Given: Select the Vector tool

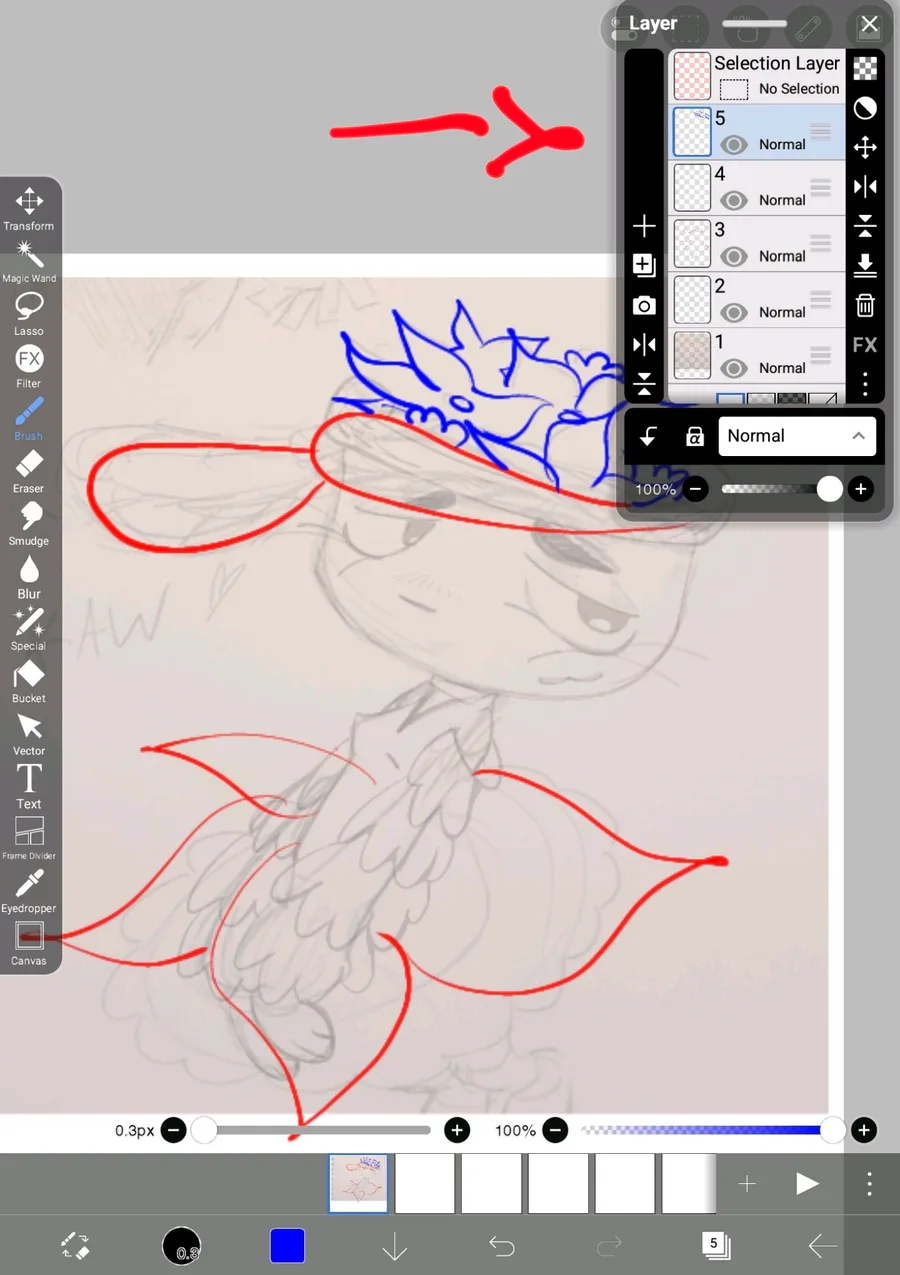Looking at the screenshot, I should click(x=29, y=734).
